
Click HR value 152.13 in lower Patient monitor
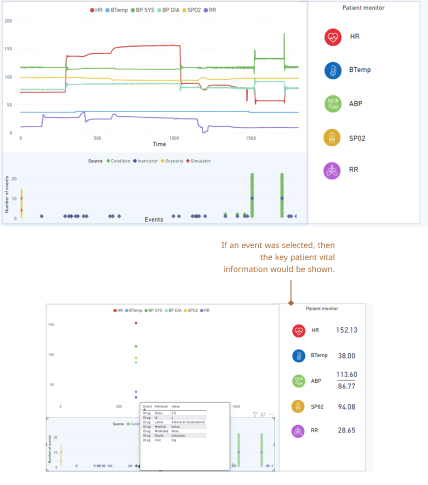click(346, 330)
